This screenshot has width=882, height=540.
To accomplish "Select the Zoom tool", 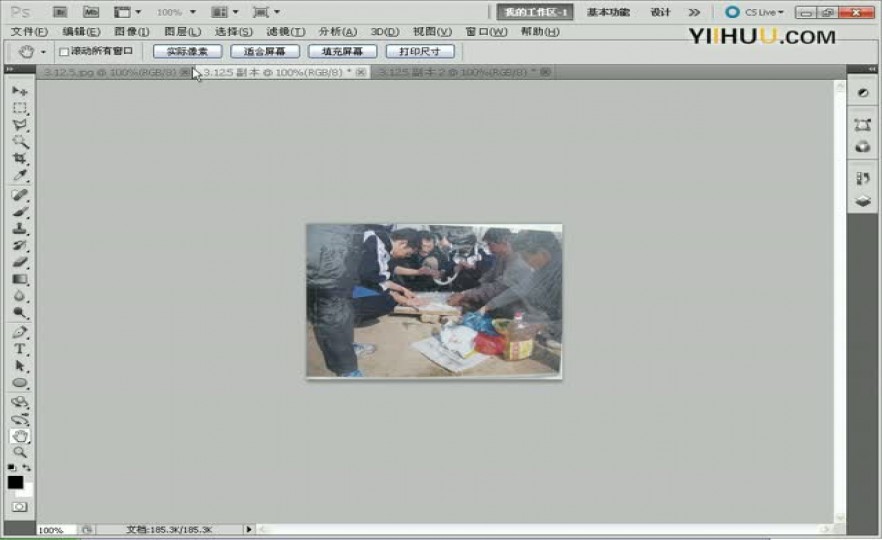I will (20, 452).
